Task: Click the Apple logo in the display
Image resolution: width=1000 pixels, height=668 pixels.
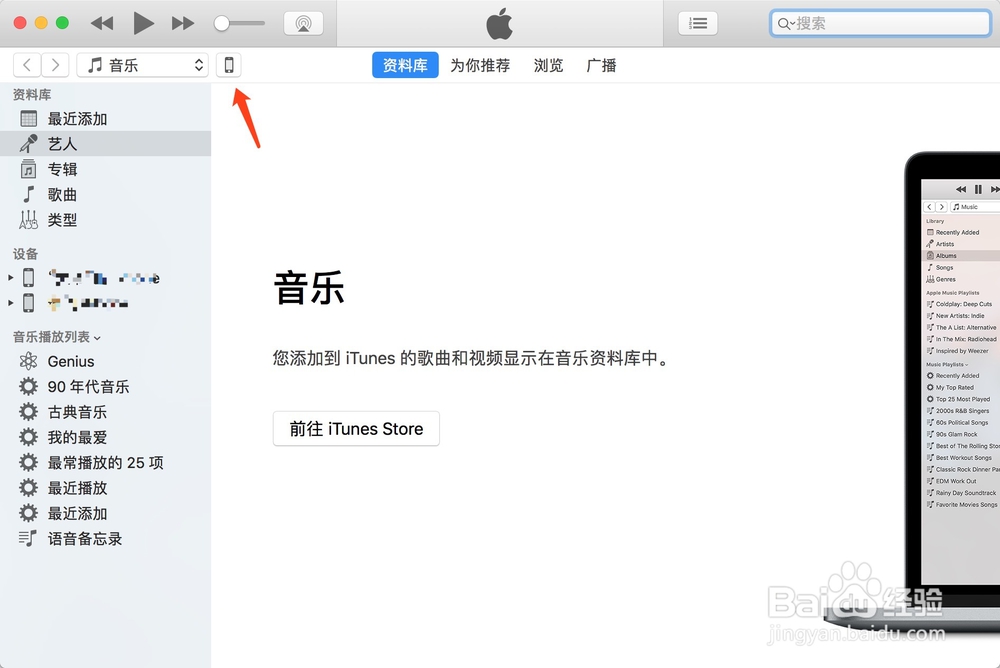Action: (499, 24)
